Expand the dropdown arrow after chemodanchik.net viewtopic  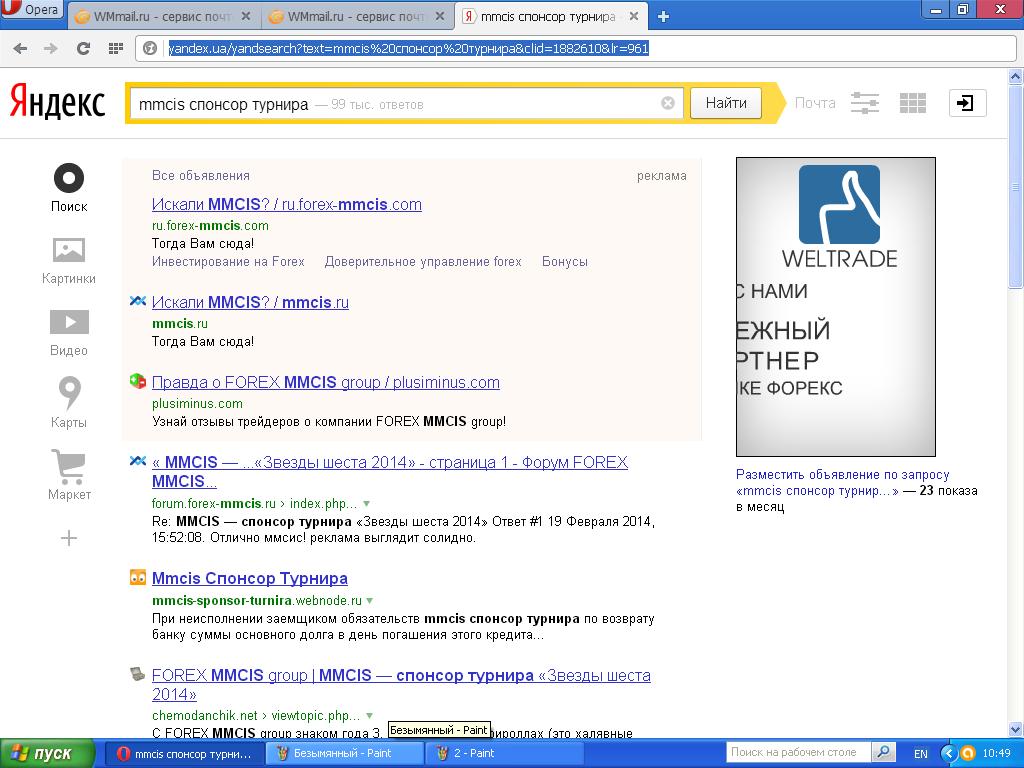(370, 716)
